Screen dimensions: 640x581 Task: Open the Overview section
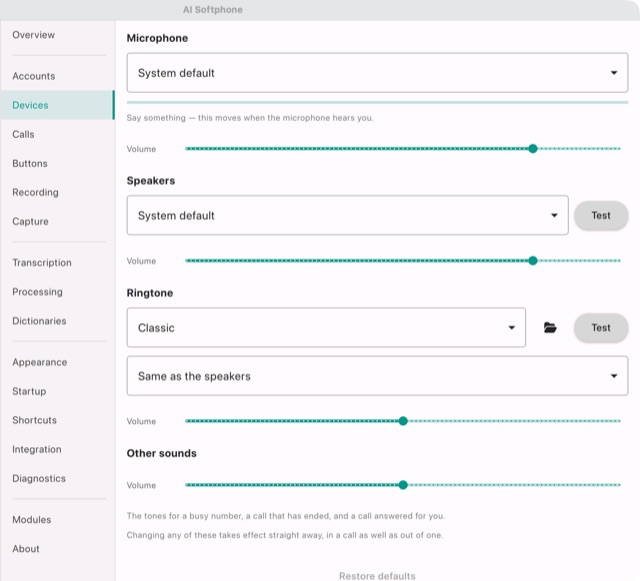(x=58, y=35)
